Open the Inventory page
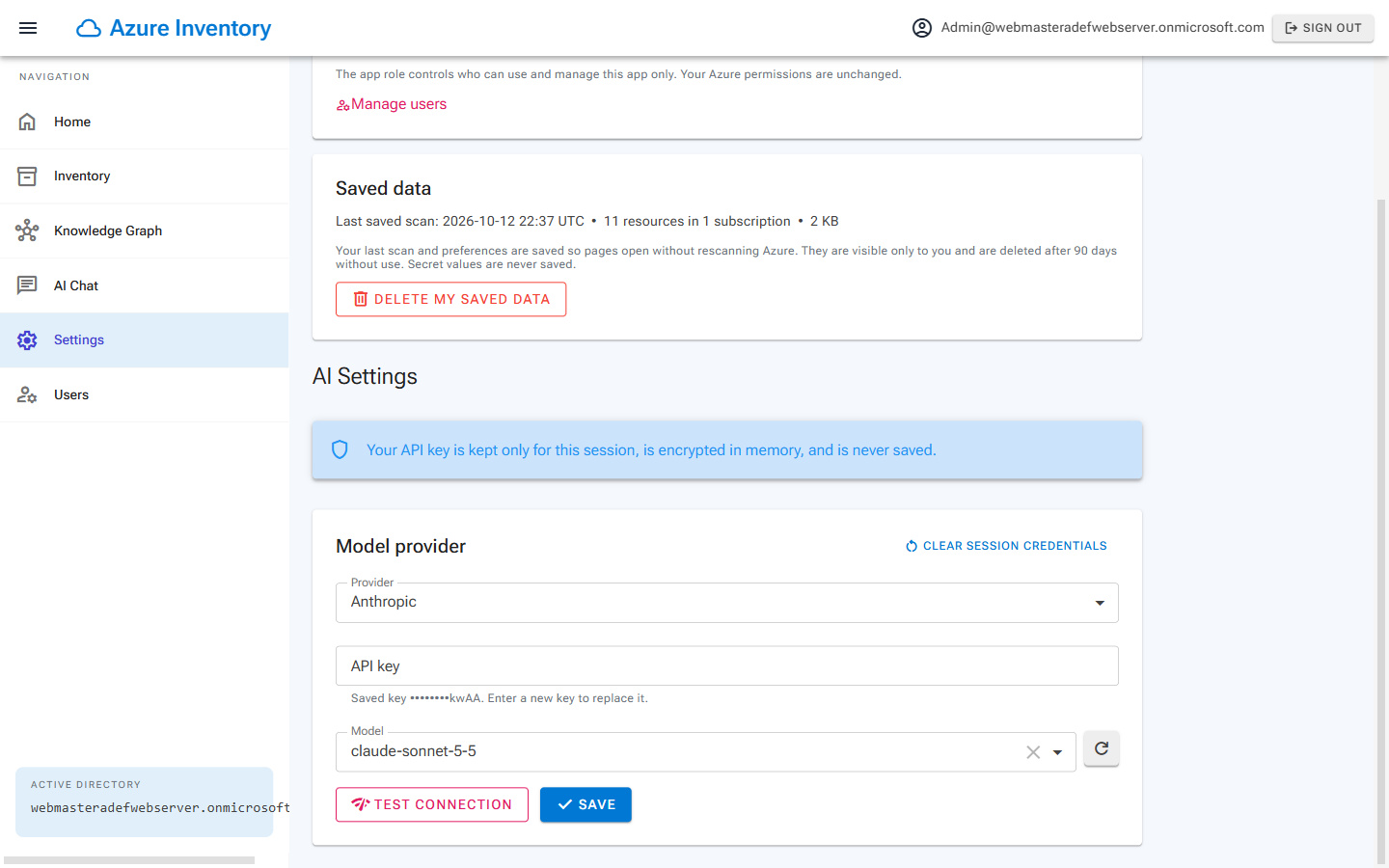 [x=145, y=176]
